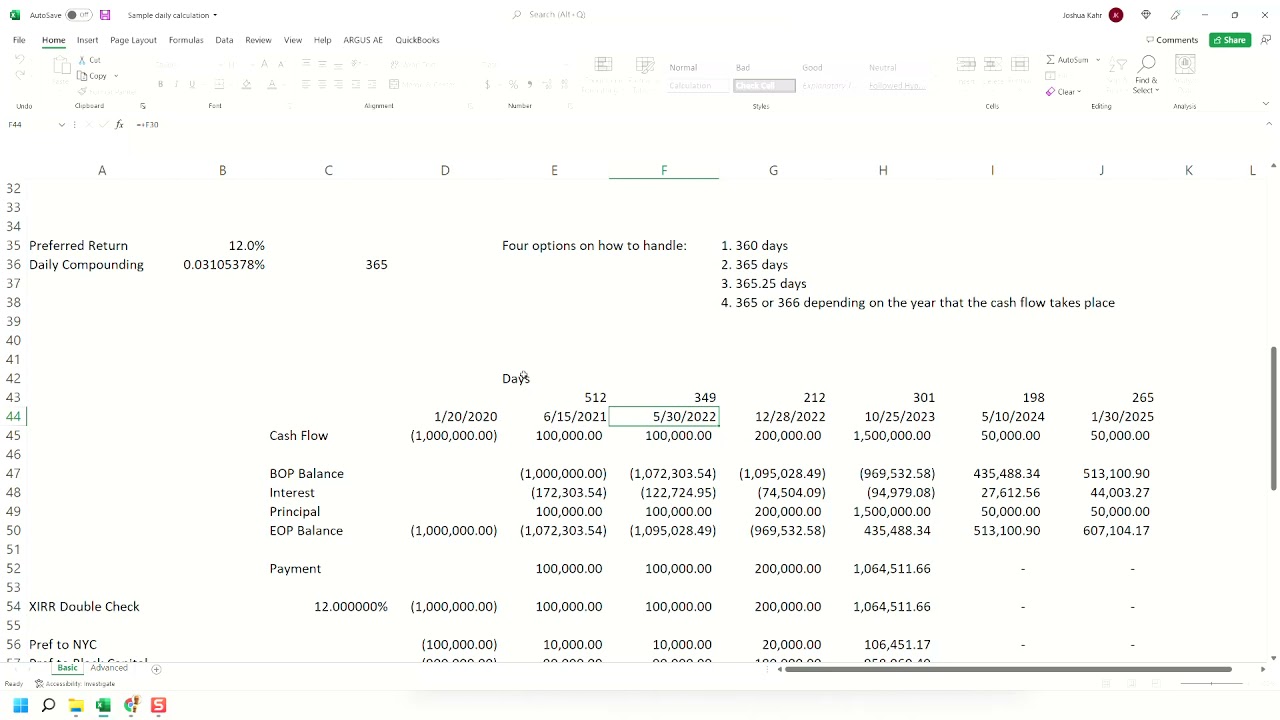Screen dimensions: 1280x720
Task: Add a new sheet with plus icon
Action: point(156,669)
